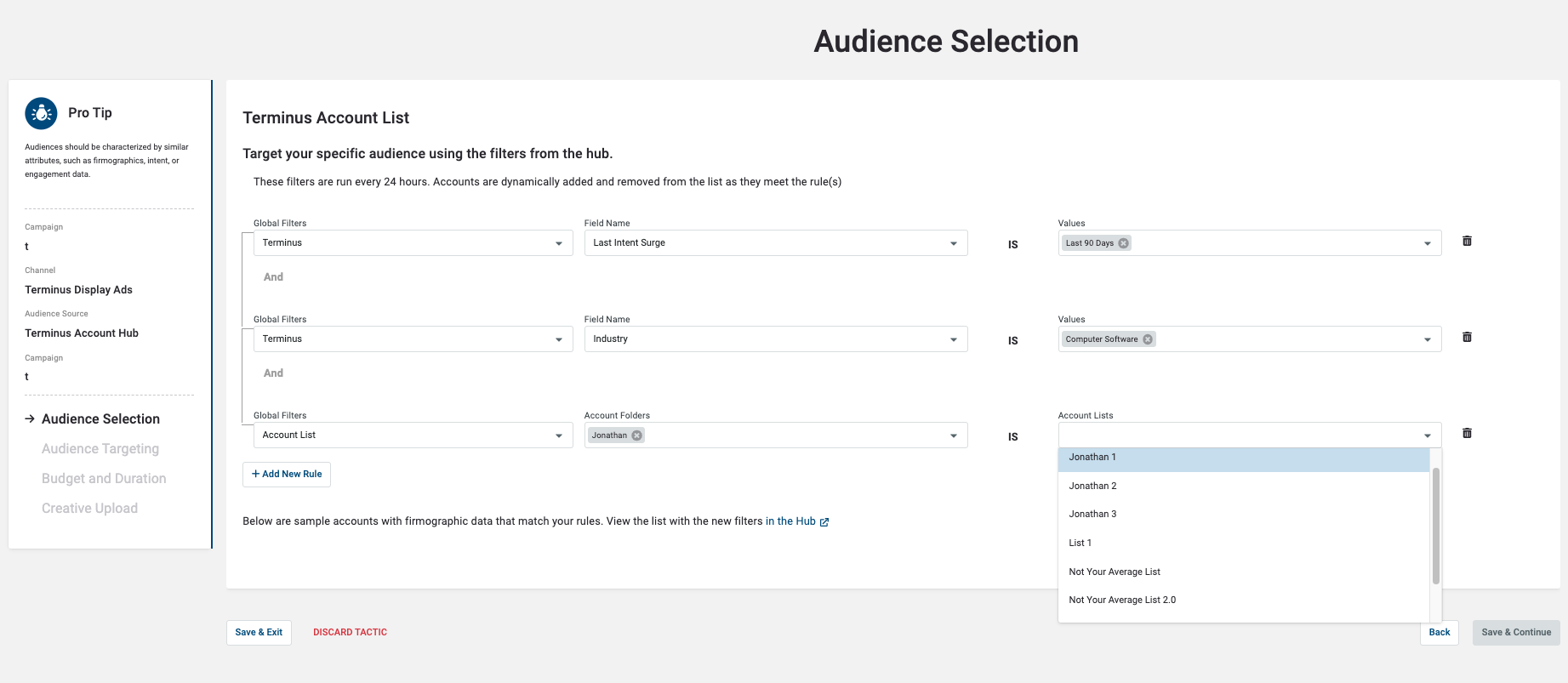Go to Audience Targeting step

[100, 449]
